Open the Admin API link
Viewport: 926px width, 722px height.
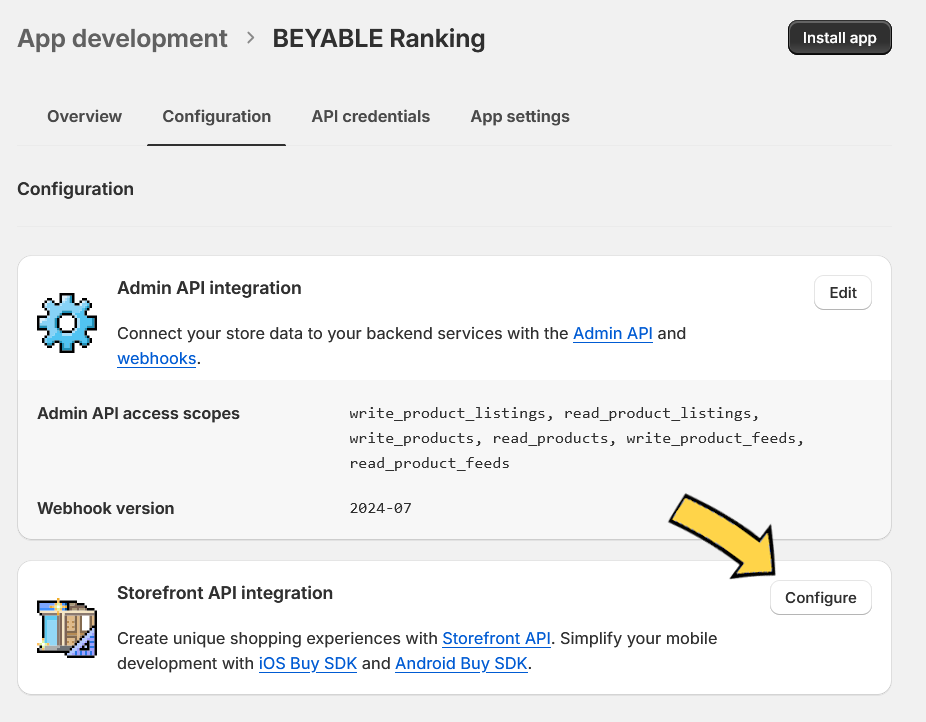click(612, 334)
